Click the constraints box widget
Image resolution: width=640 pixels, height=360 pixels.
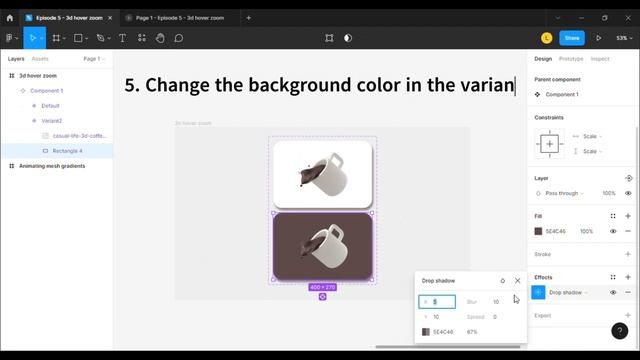click(x=549, y=144)
